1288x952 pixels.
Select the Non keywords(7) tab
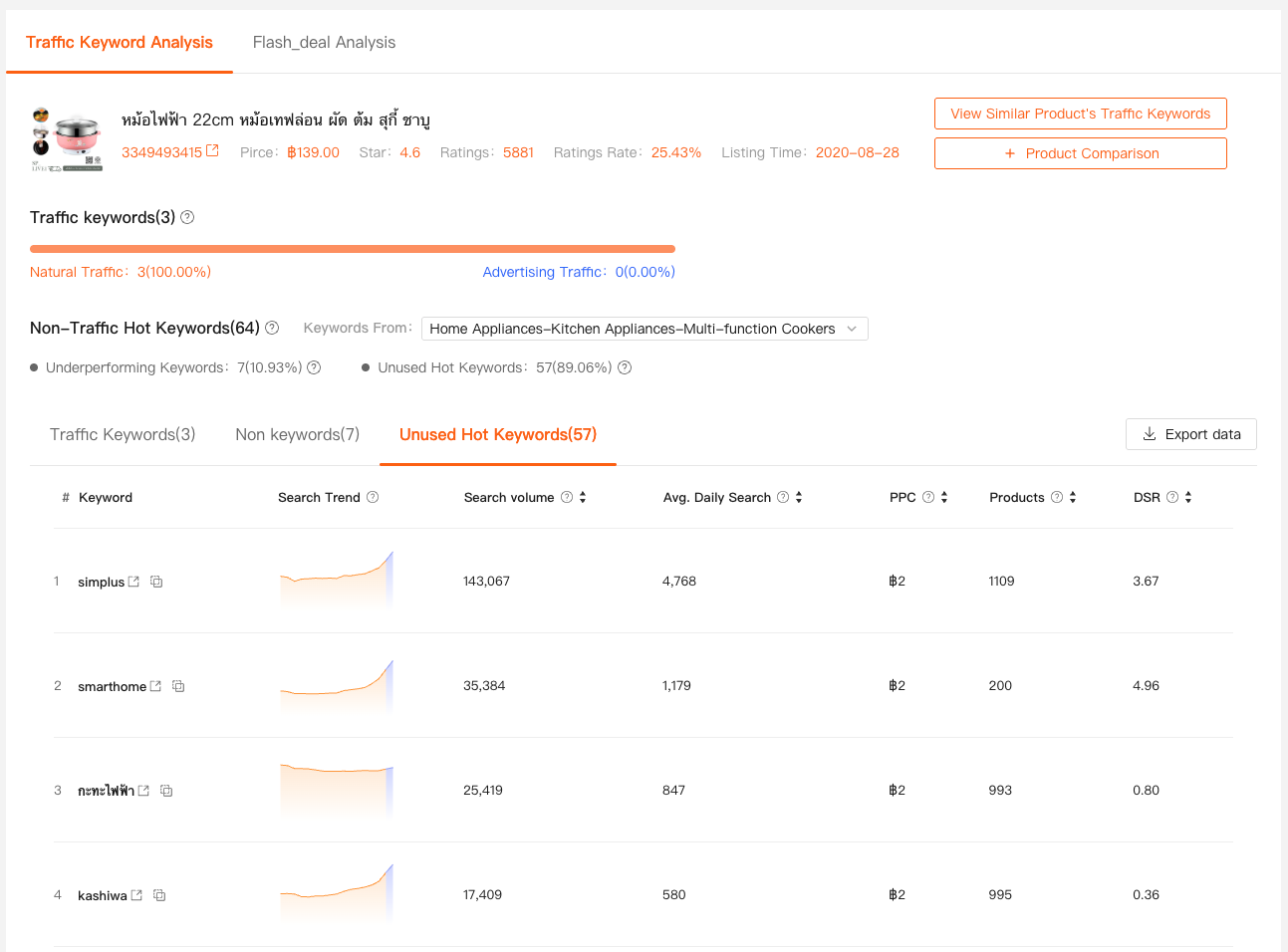(297, 434)
